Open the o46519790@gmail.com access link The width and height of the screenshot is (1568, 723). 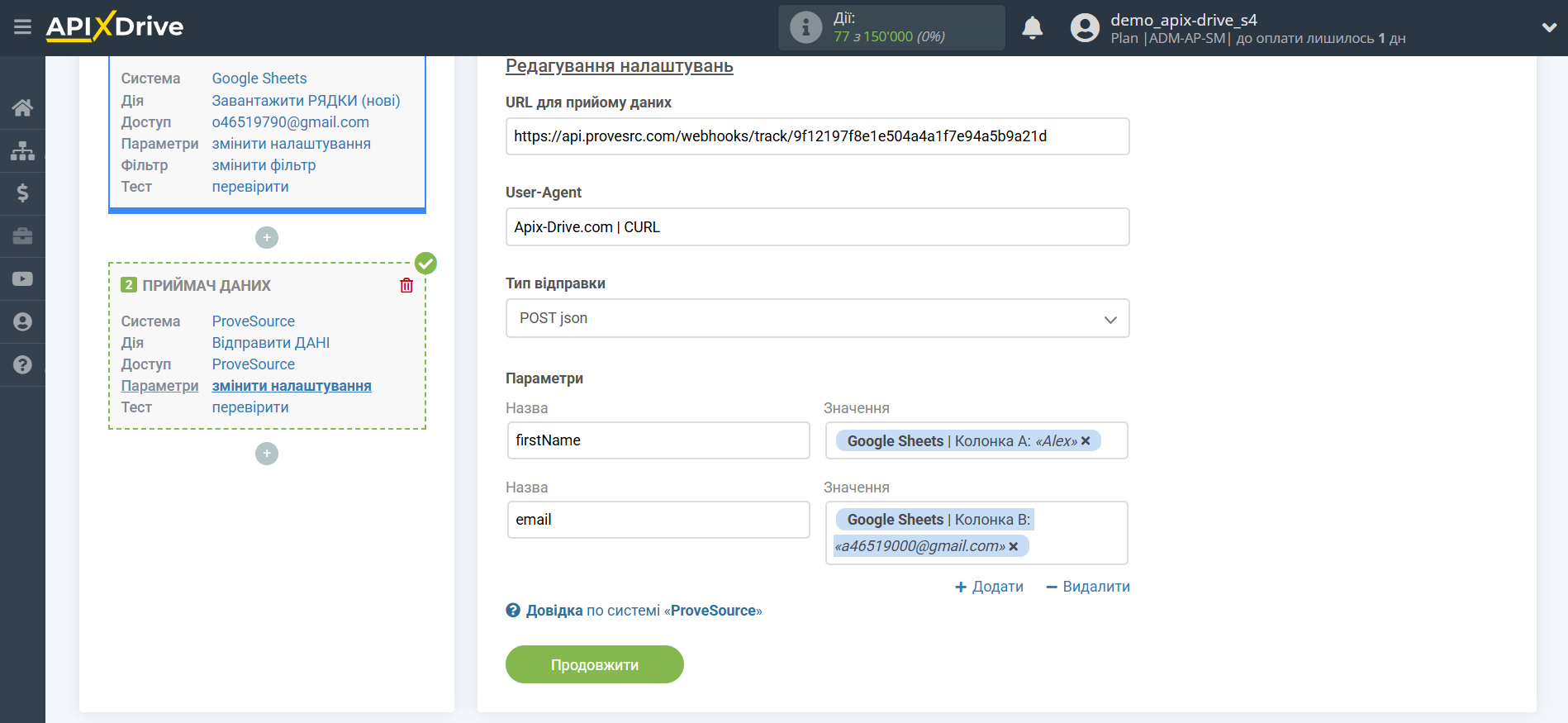pyautogui.click(x=291, y=122)
